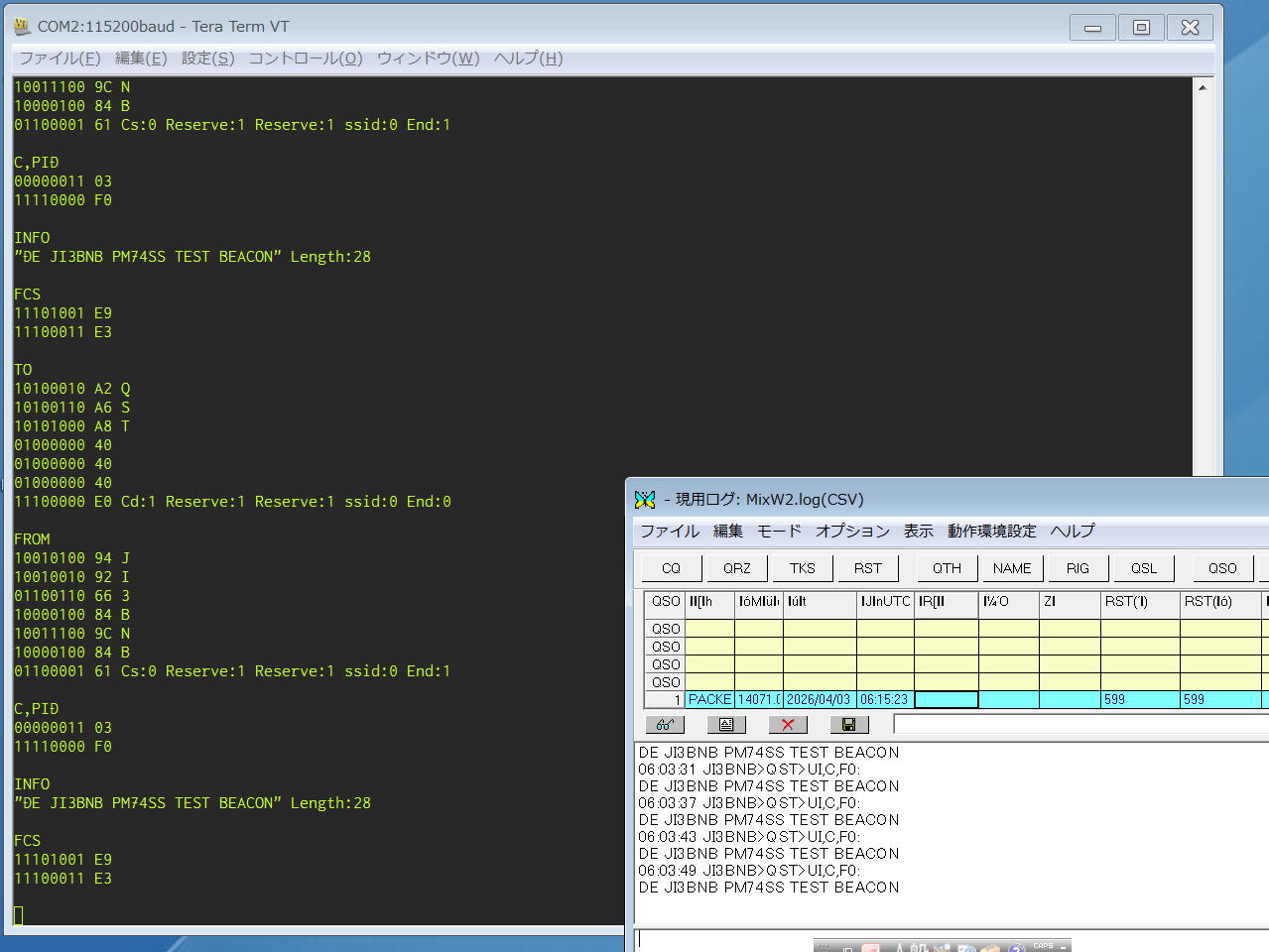Maximize the Tera Term window
The height and width of the screenshot is (952, 1269).
[1141, 28]
